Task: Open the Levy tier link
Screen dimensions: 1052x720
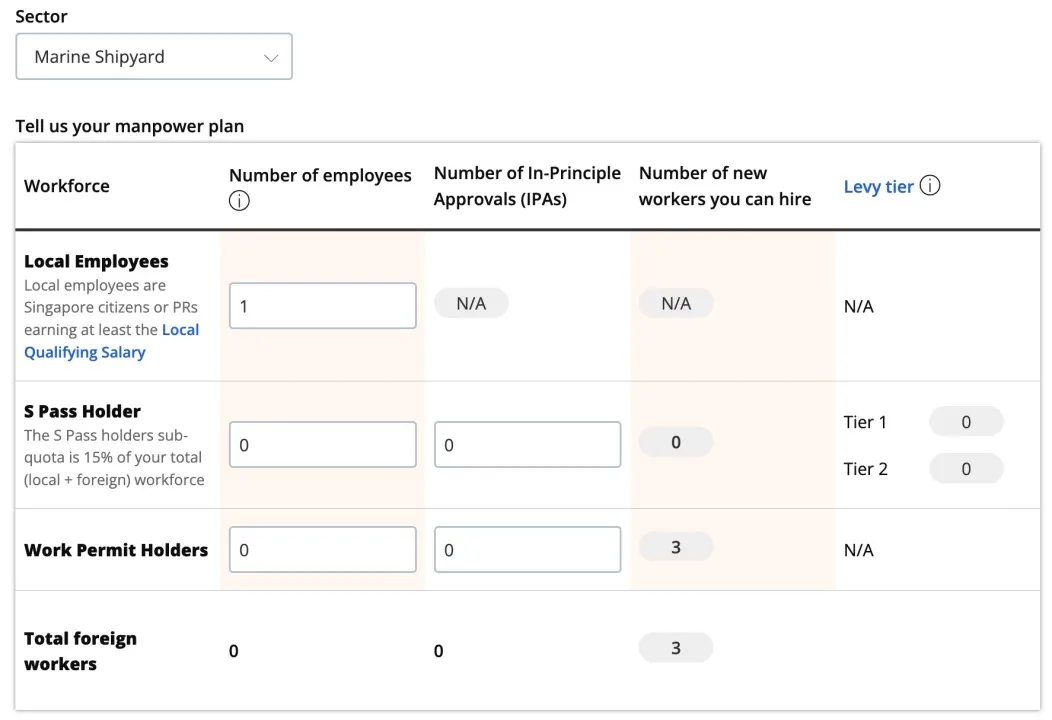Action: pyautogui.click(x=877, y=187)
